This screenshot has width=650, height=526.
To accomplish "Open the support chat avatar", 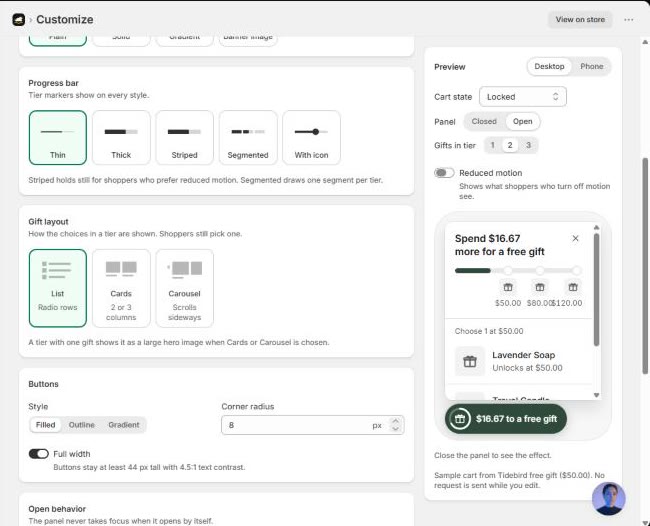I will (x=608, y=499).
